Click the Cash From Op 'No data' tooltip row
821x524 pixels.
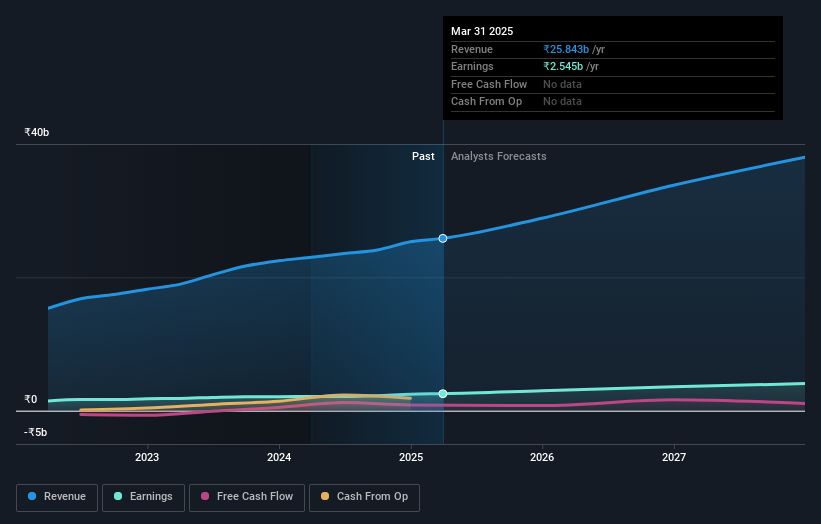[x=613, y=102]
